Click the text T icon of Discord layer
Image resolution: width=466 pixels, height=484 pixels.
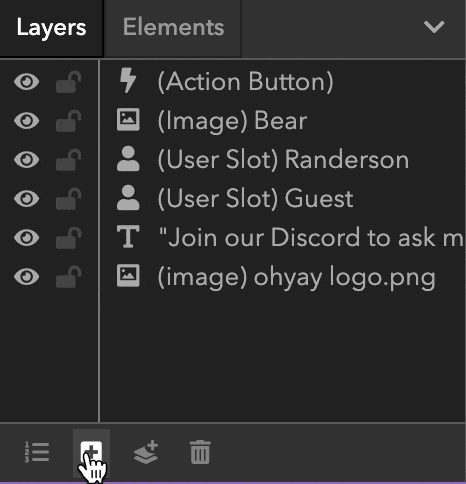pos(128,236)
